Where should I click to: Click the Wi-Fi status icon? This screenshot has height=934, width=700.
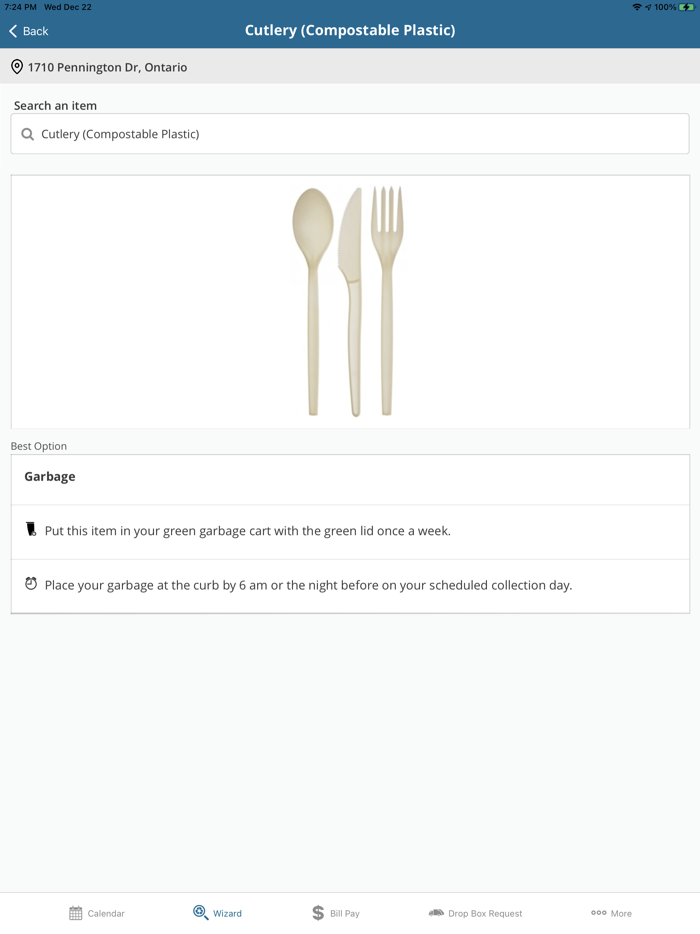point(637,7)
